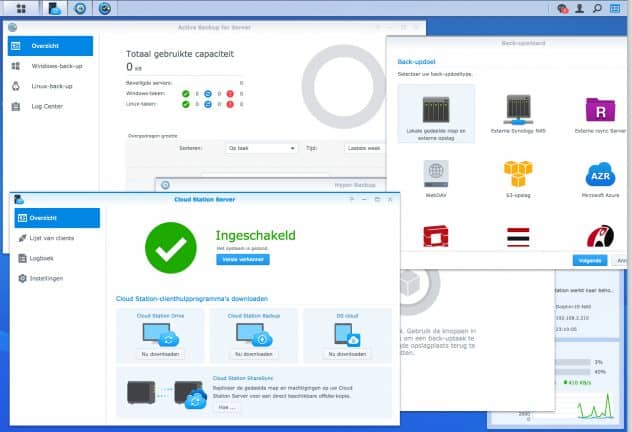Image resolution: width=632 pixels, height=432 pixels.
Task: Select S3-opslag backup destination
Action: pos(518,179)
